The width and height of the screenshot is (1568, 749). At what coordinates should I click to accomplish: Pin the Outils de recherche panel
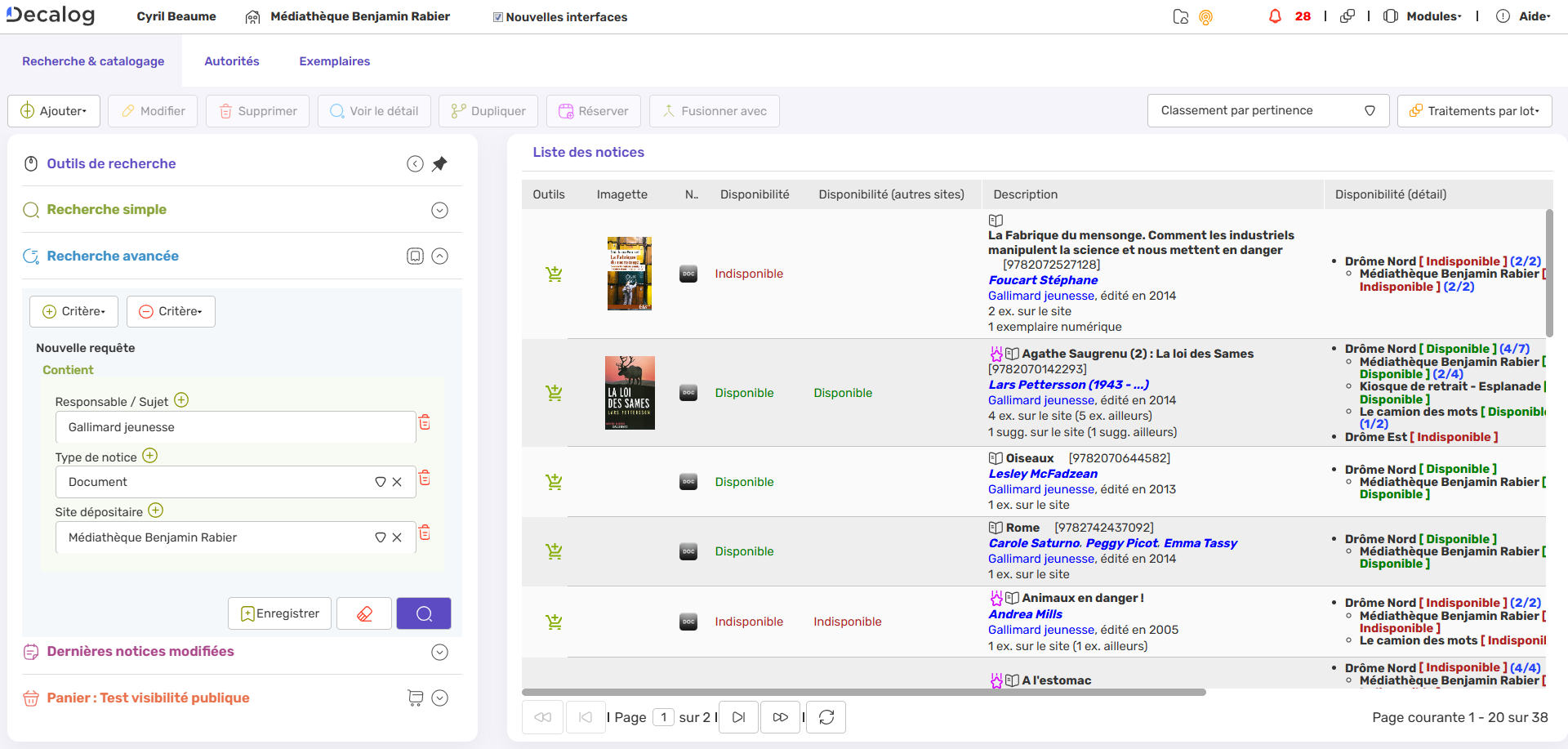(439, 163)
